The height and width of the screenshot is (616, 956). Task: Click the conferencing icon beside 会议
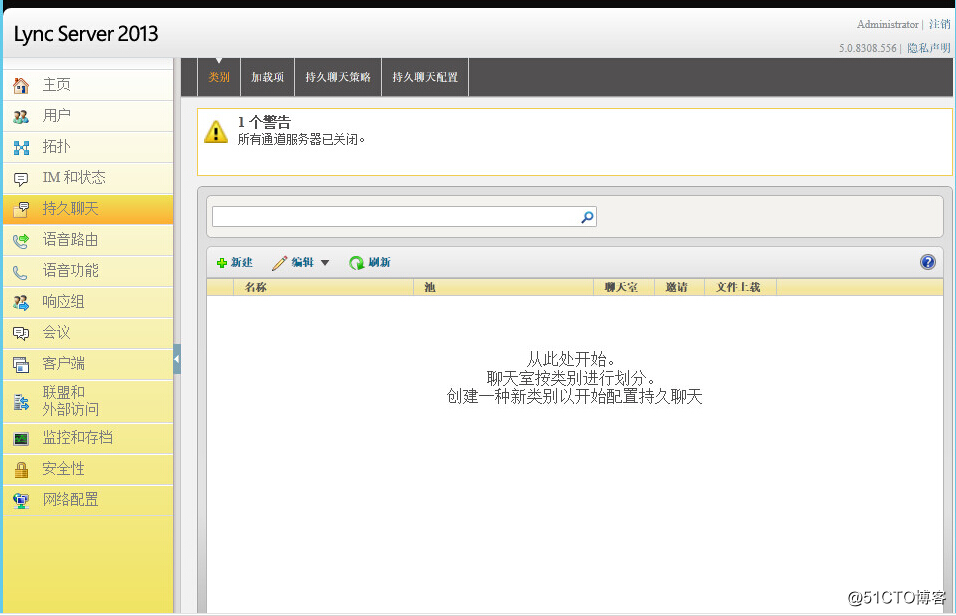pyautogui.click(x=21, y=333)
